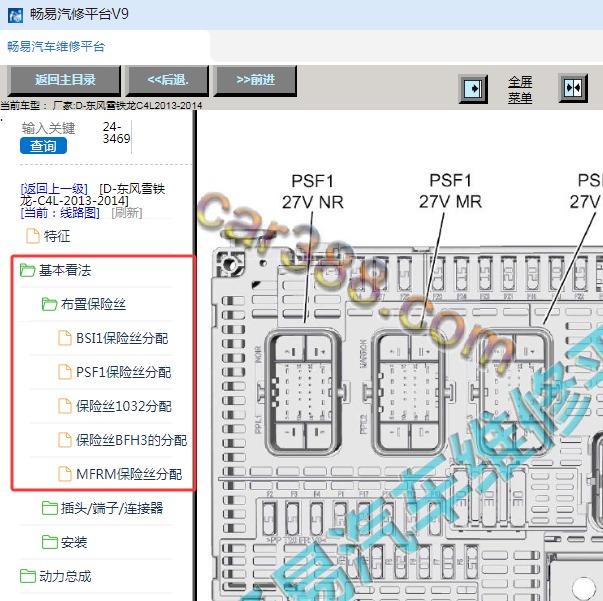Click the 基本看法 open-folder icon
The width and height of the screenshot is (603, 601).
28,270
